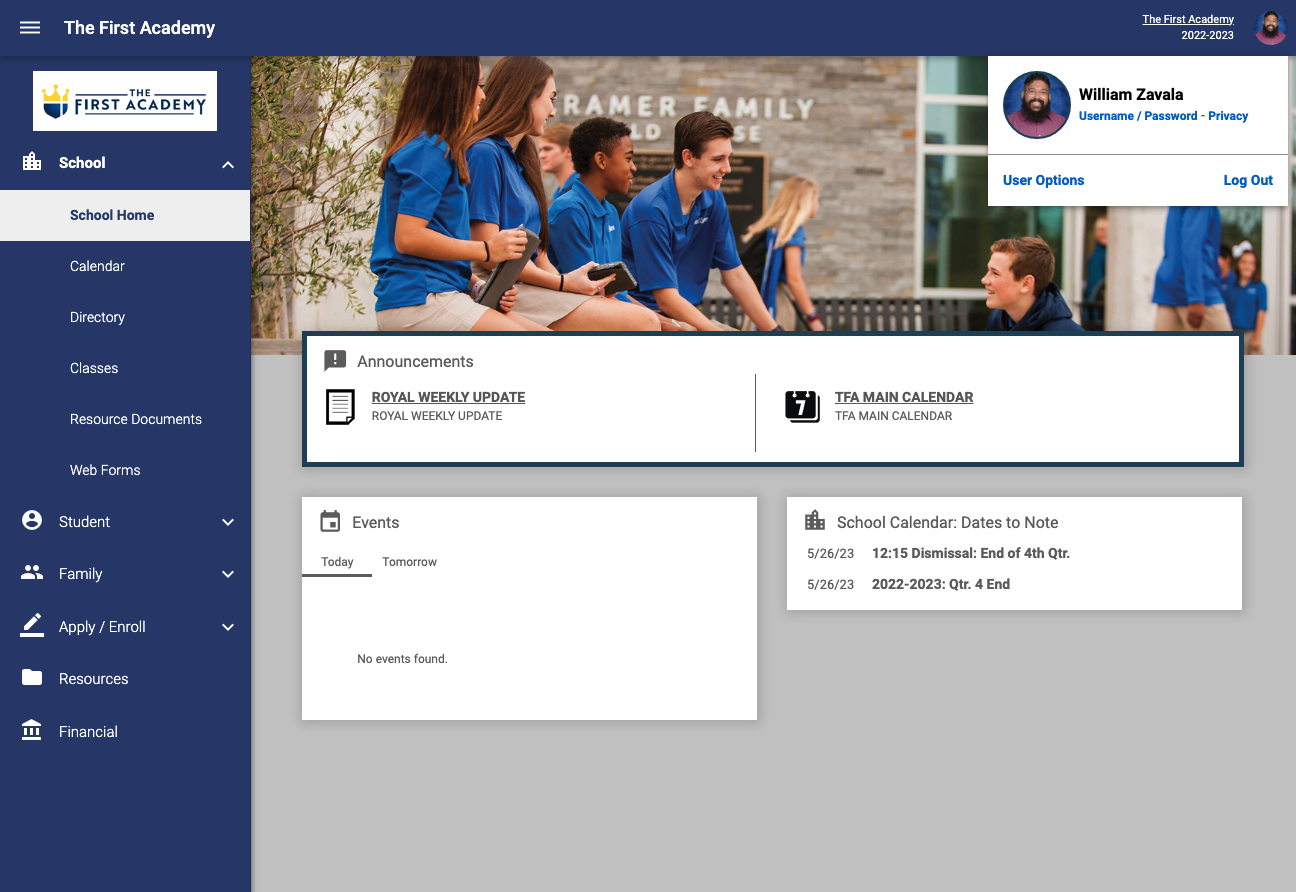Click the School building icon in sidebar
This screenshot has width=1296, height=892.
pos(32,162)
